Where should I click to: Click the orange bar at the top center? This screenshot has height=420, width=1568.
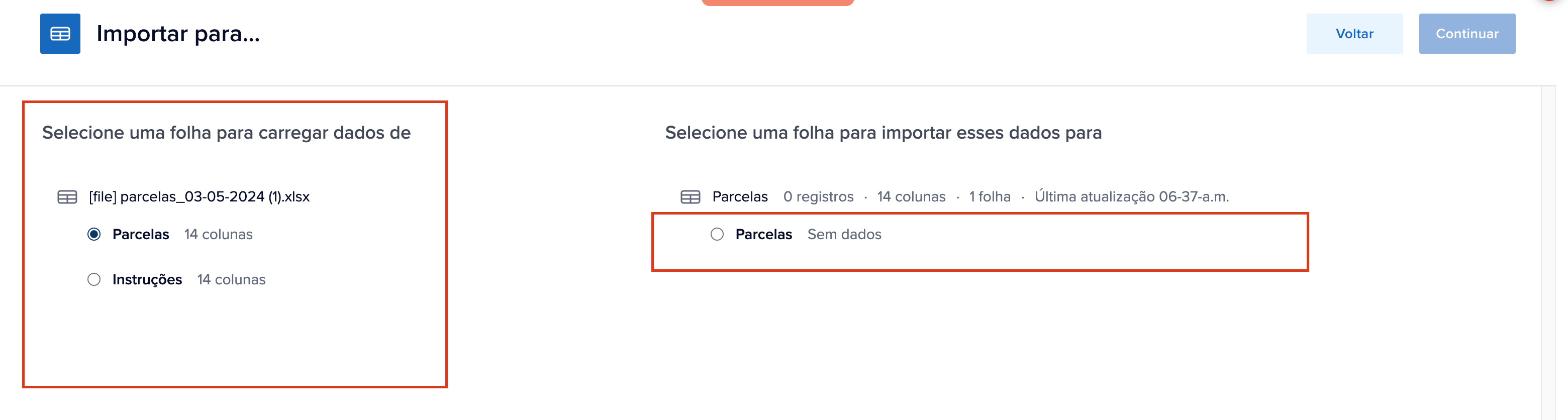(777, 3)
